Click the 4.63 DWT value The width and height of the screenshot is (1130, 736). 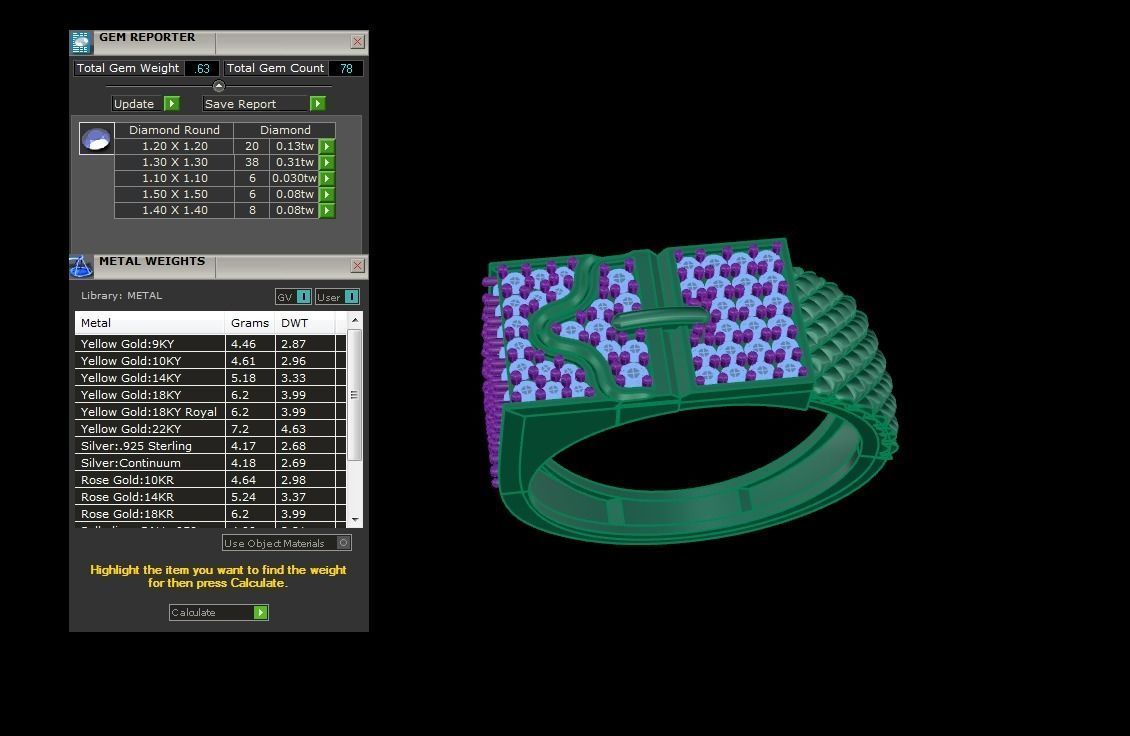coord(293,429)
